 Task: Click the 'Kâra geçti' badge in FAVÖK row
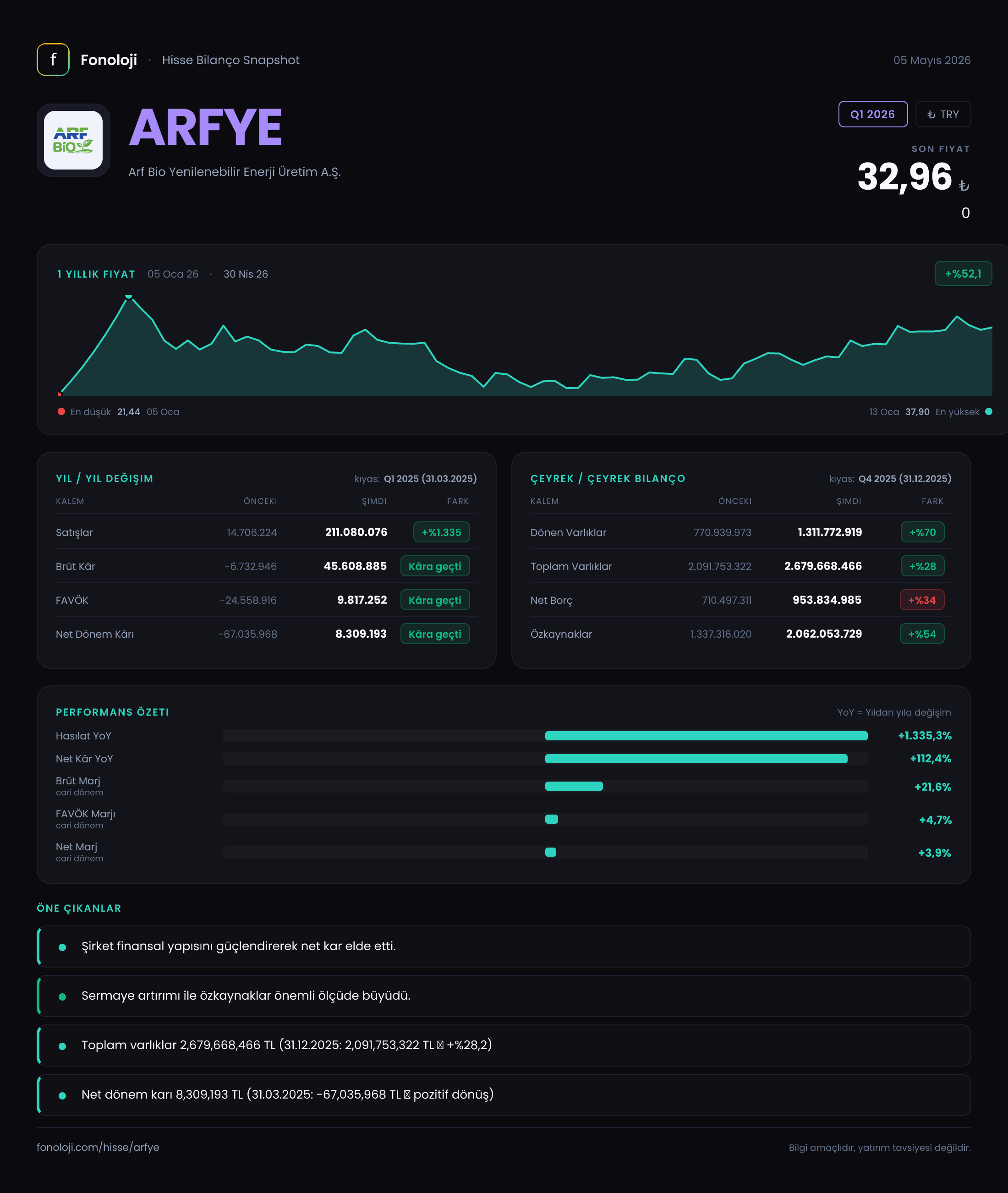(x=435, y=600)
